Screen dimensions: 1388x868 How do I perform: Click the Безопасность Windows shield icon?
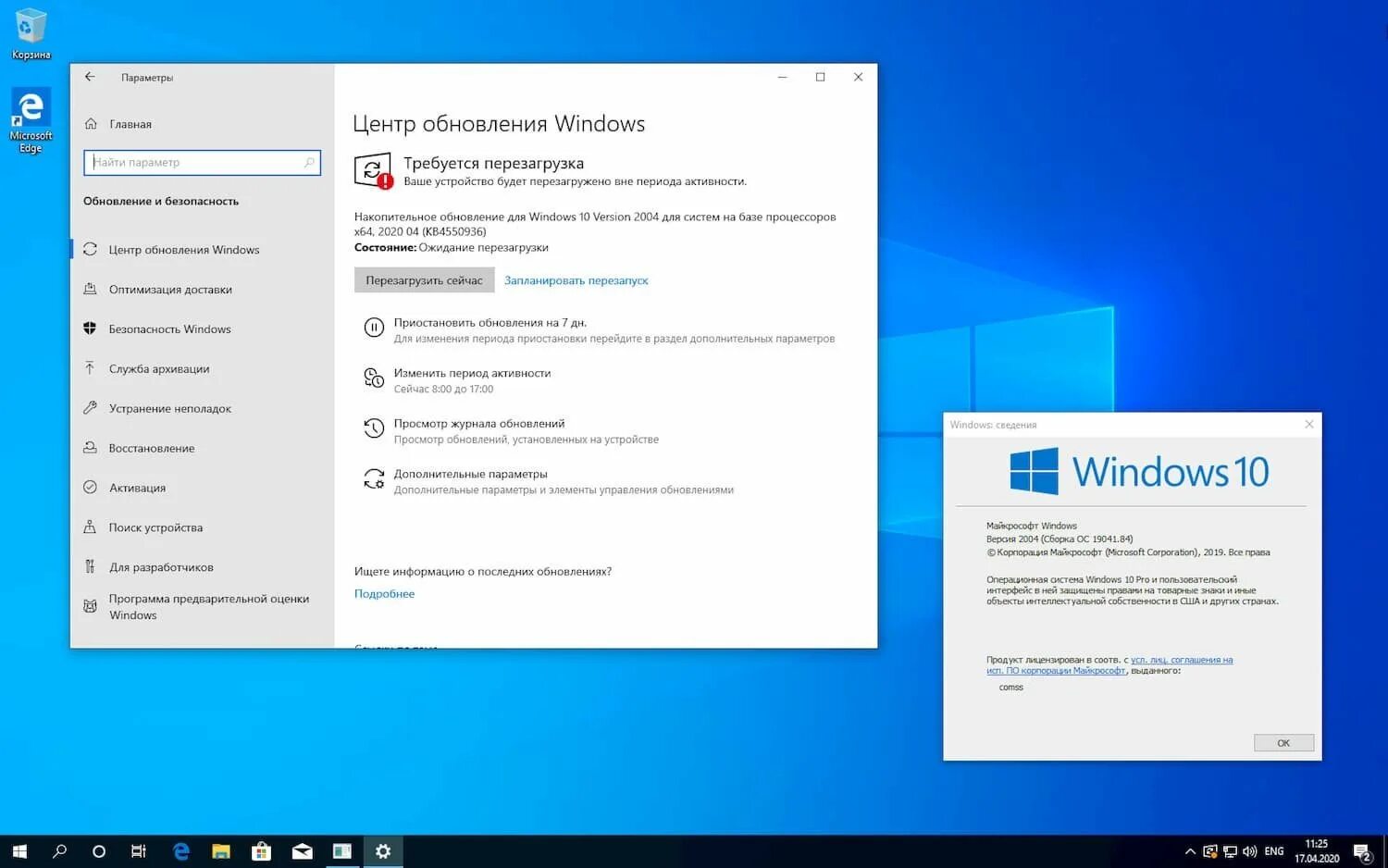click(x=90, y=329)
